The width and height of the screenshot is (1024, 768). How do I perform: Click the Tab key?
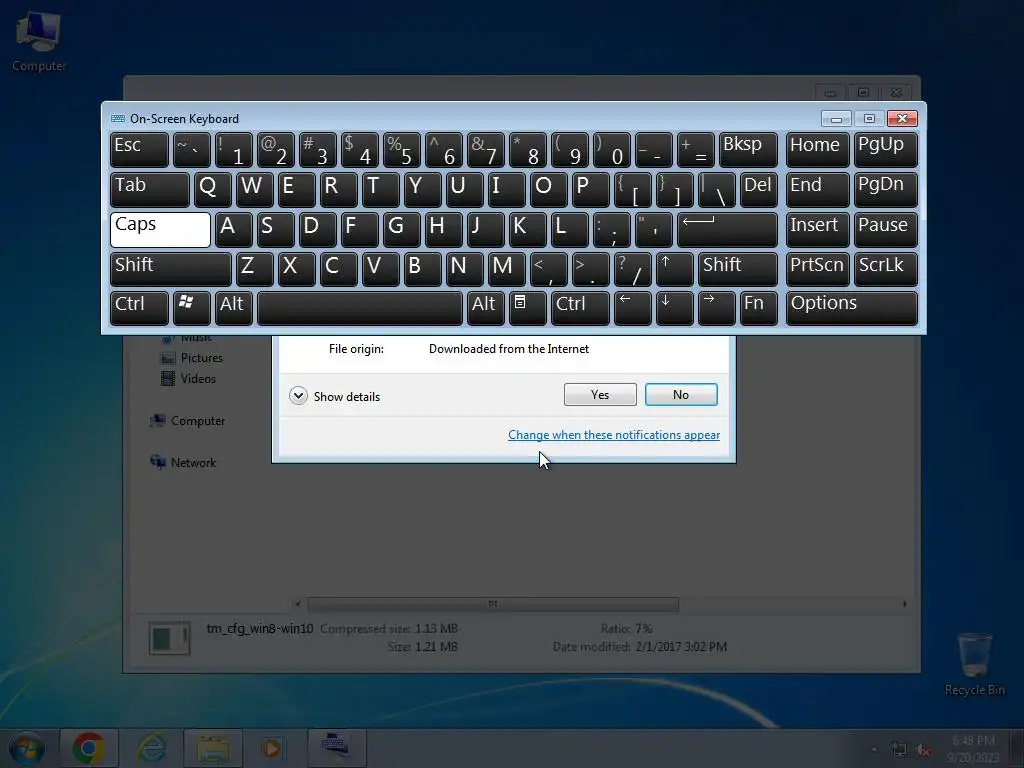click(x=150, y=189)
